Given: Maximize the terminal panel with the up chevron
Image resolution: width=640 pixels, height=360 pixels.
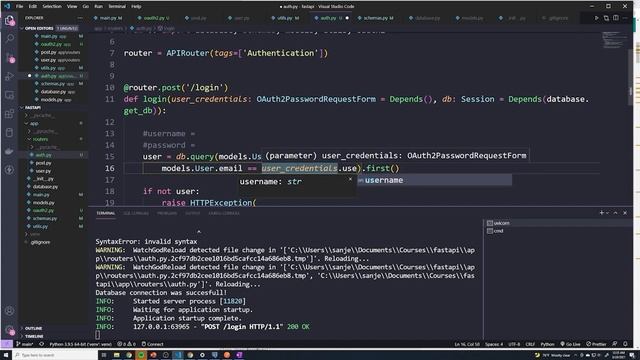Looking at the screenshot, I should 616,213.
